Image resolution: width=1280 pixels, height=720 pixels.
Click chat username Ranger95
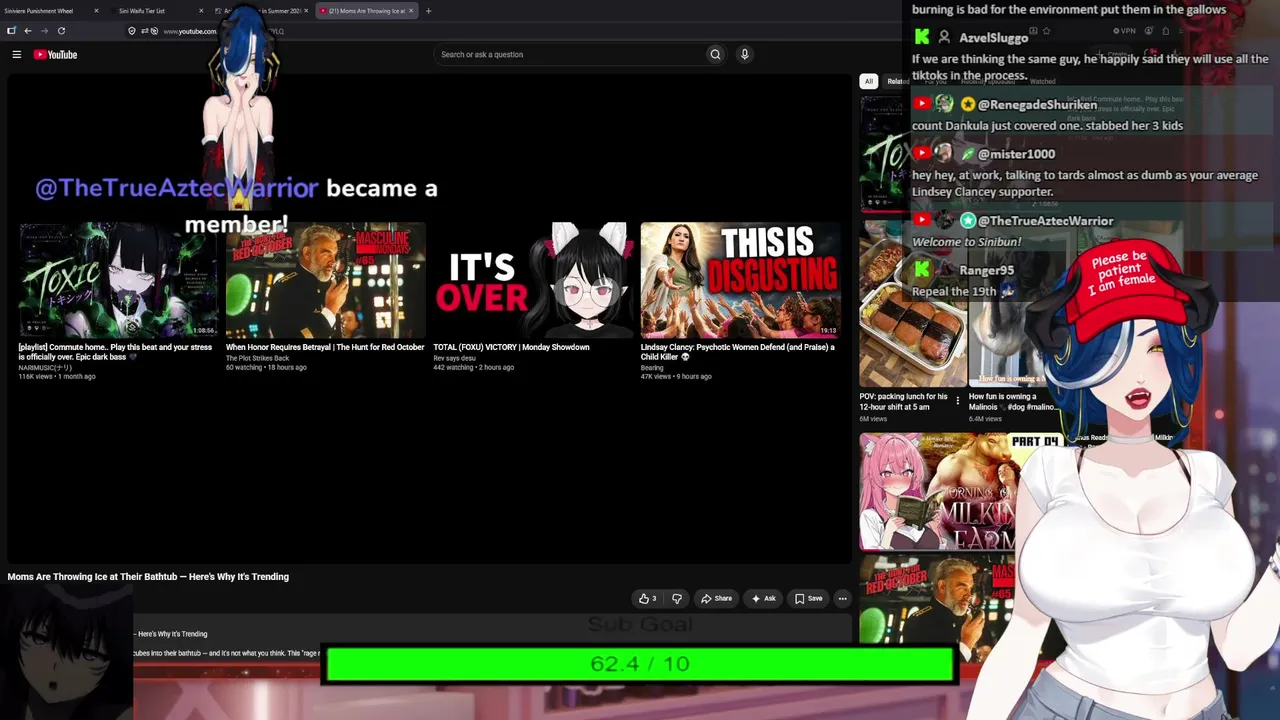click(x=987, y=270)
